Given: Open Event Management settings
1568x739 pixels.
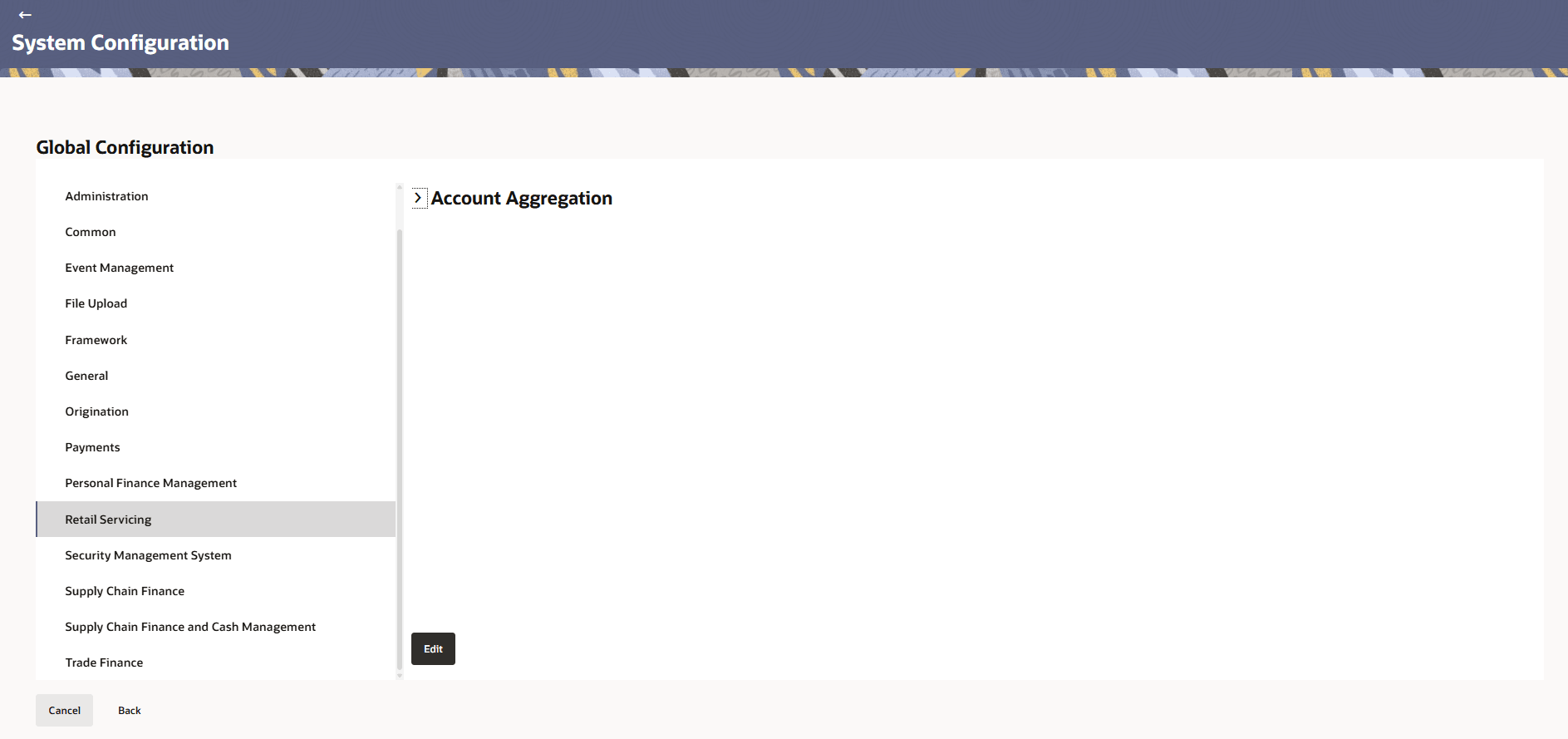Looking at the screenshot, I should pyautogui.click(x=215, y=268).
